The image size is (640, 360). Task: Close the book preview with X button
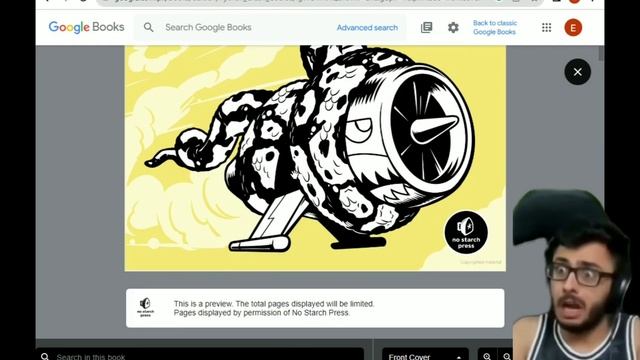click(578, 72)
